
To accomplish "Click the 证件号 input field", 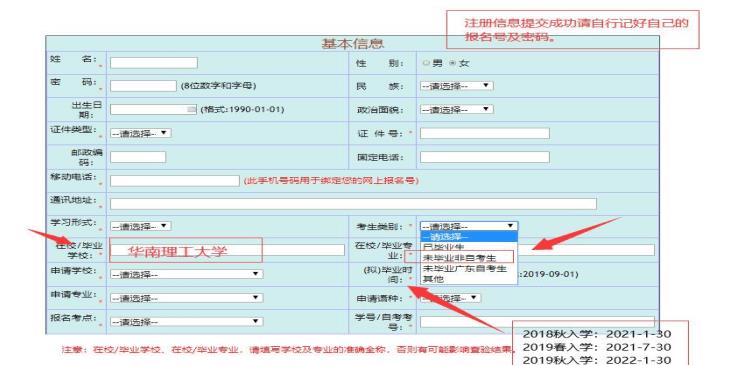I will [485, 133].
